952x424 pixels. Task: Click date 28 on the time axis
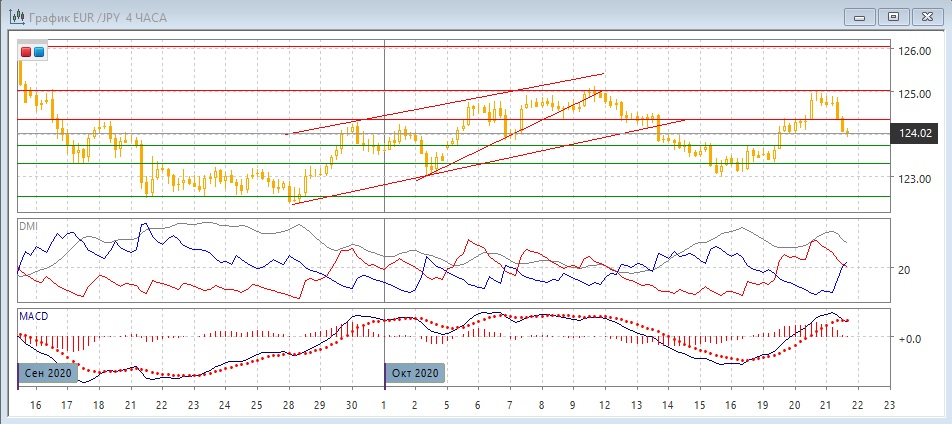tap(288, 407)
